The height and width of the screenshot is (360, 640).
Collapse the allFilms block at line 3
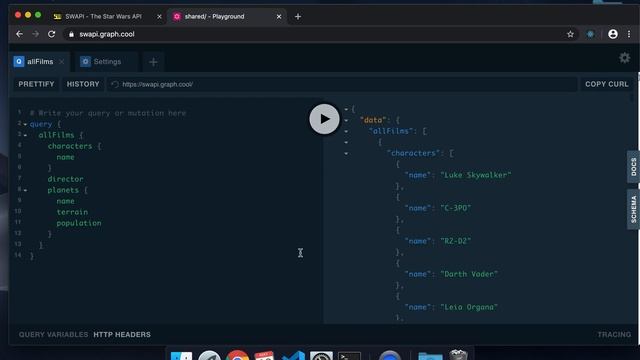coord(25,136)
